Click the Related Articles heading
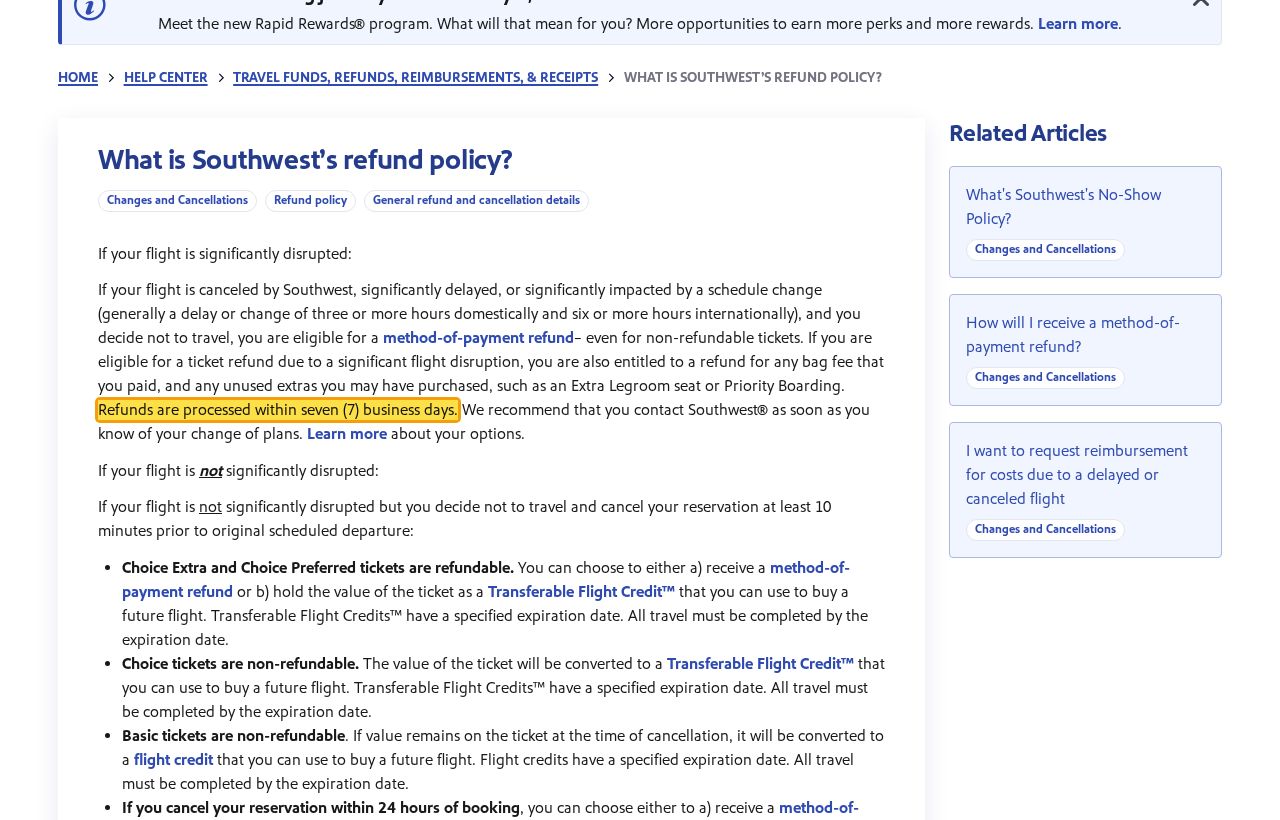 (x=1028, y=133)
